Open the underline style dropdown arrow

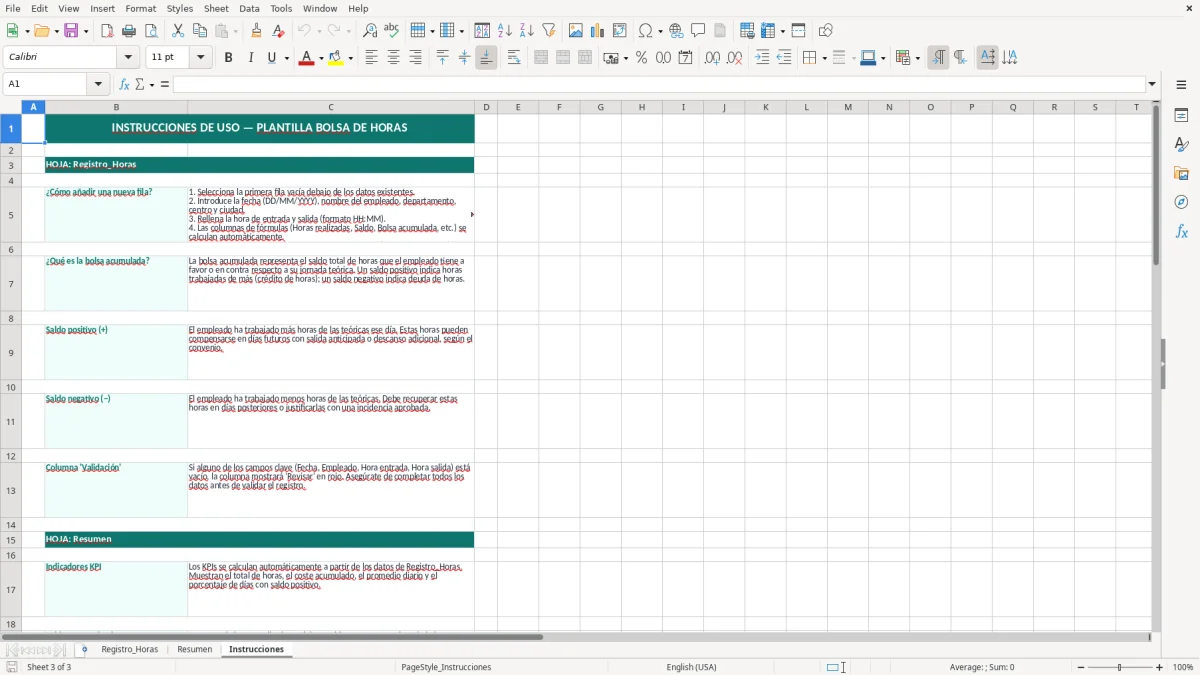[x=287, y=58]
